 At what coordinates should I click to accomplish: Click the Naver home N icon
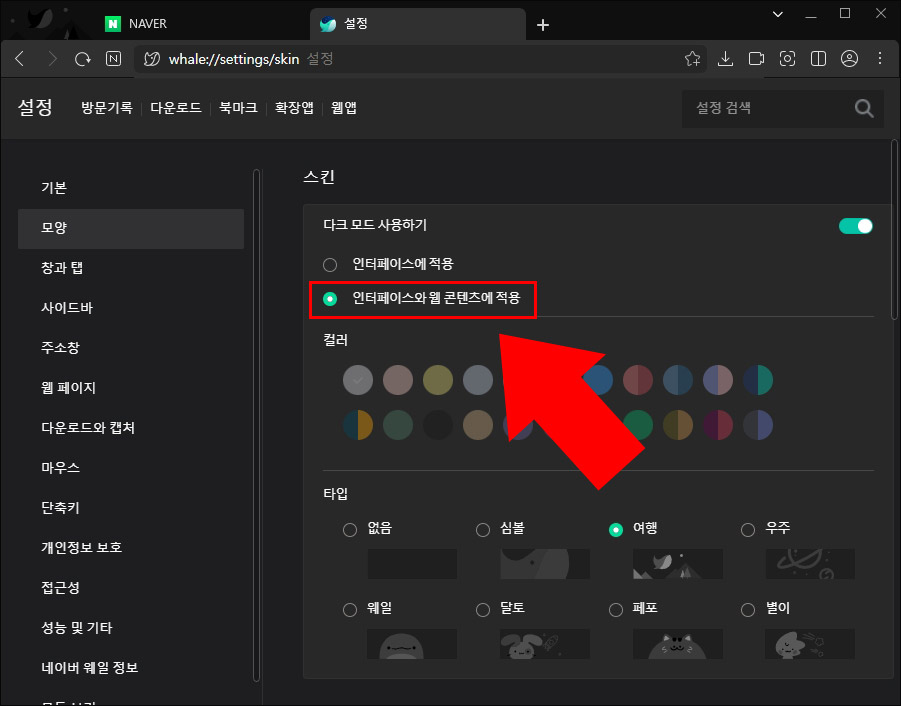click(114, 58)
